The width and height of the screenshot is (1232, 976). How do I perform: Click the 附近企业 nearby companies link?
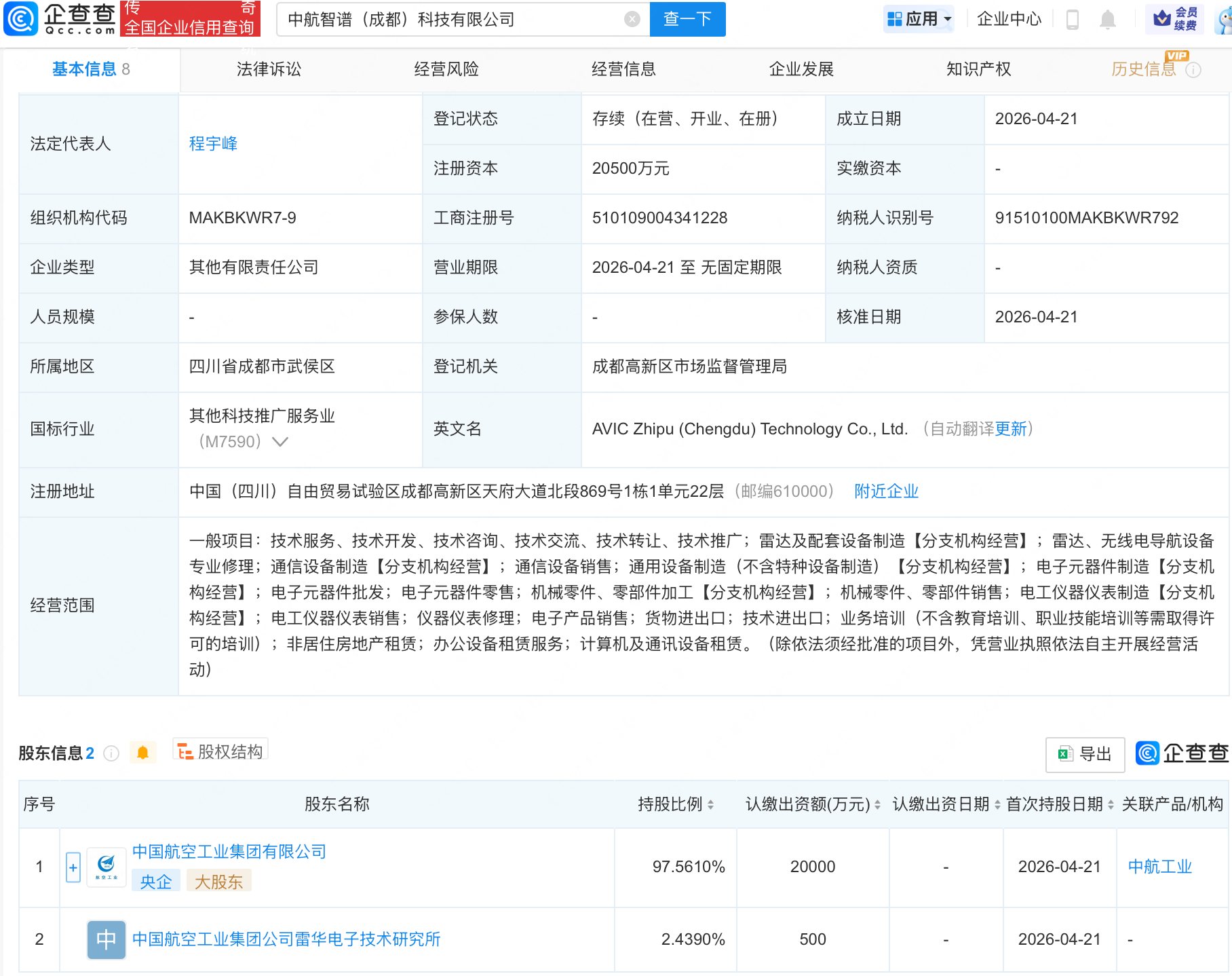point(886,491)
